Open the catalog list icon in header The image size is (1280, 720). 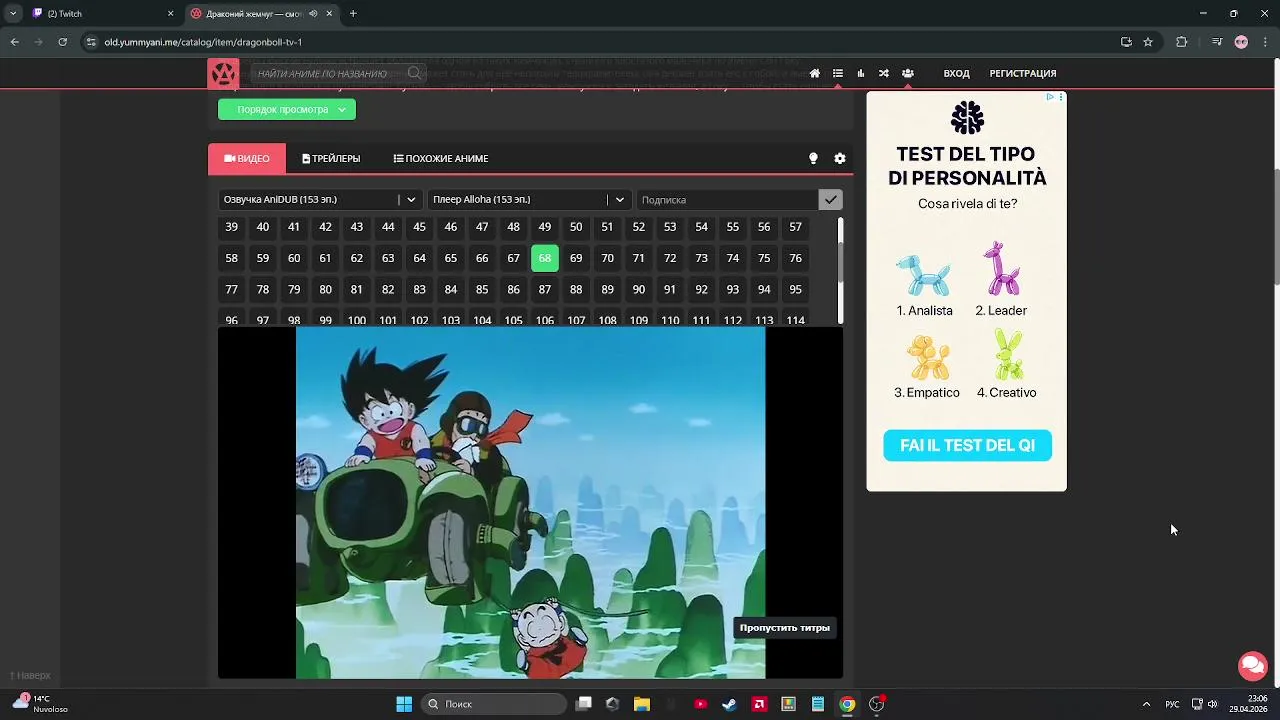point(838,73)
